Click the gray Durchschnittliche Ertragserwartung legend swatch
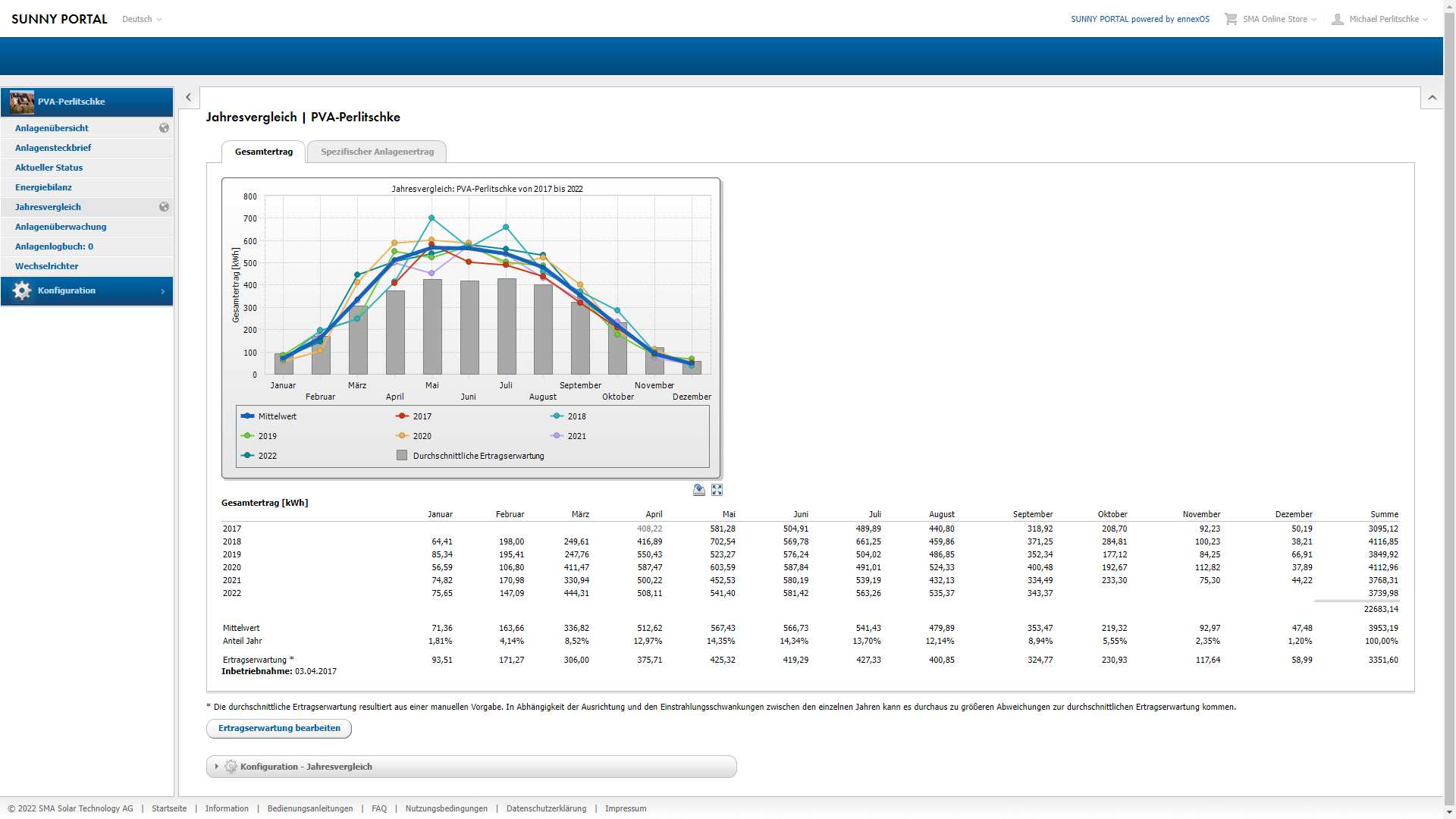1456x819 pixels. point(402,456)
